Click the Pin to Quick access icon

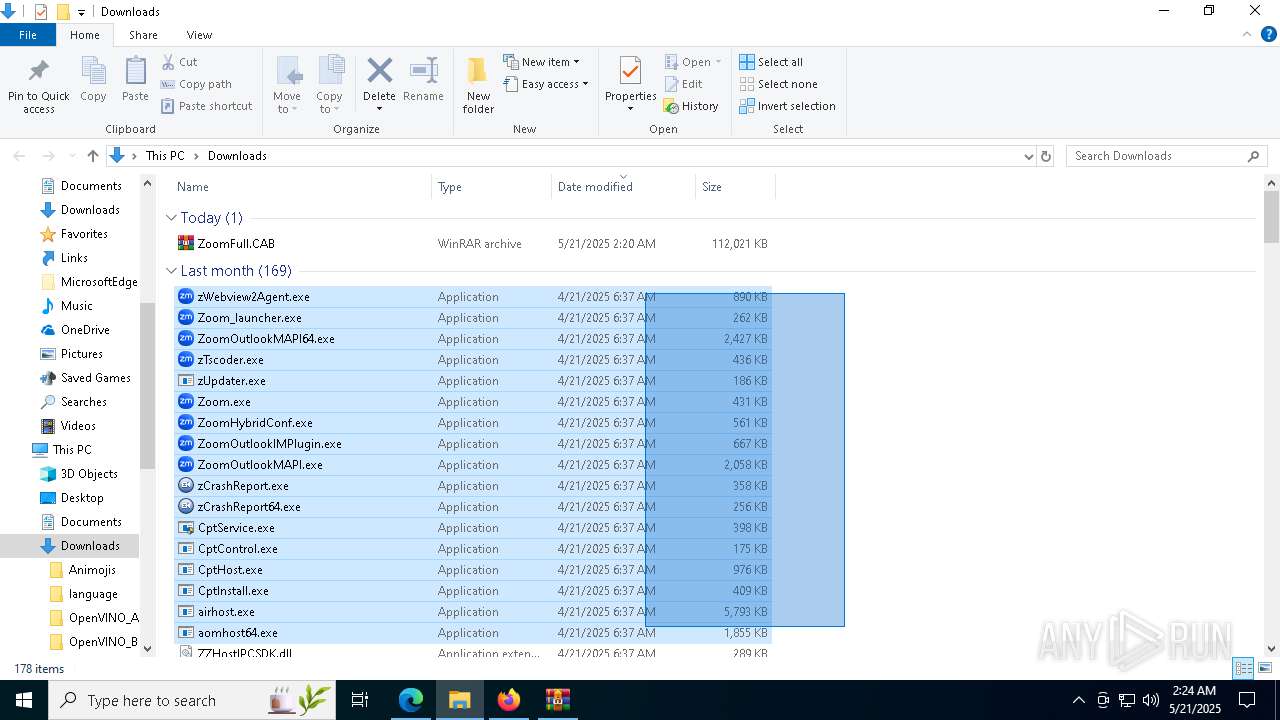pos(39,85)
